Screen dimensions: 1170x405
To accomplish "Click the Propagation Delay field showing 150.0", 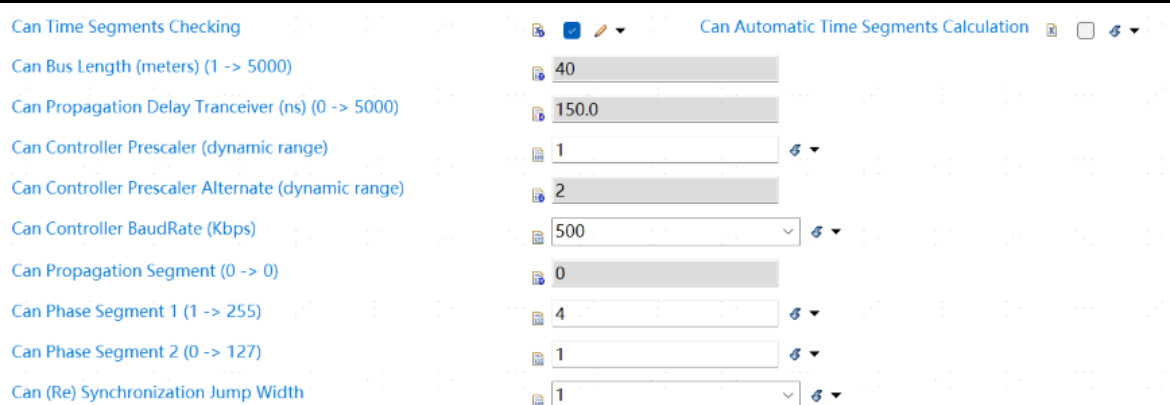I will [665, 110].
